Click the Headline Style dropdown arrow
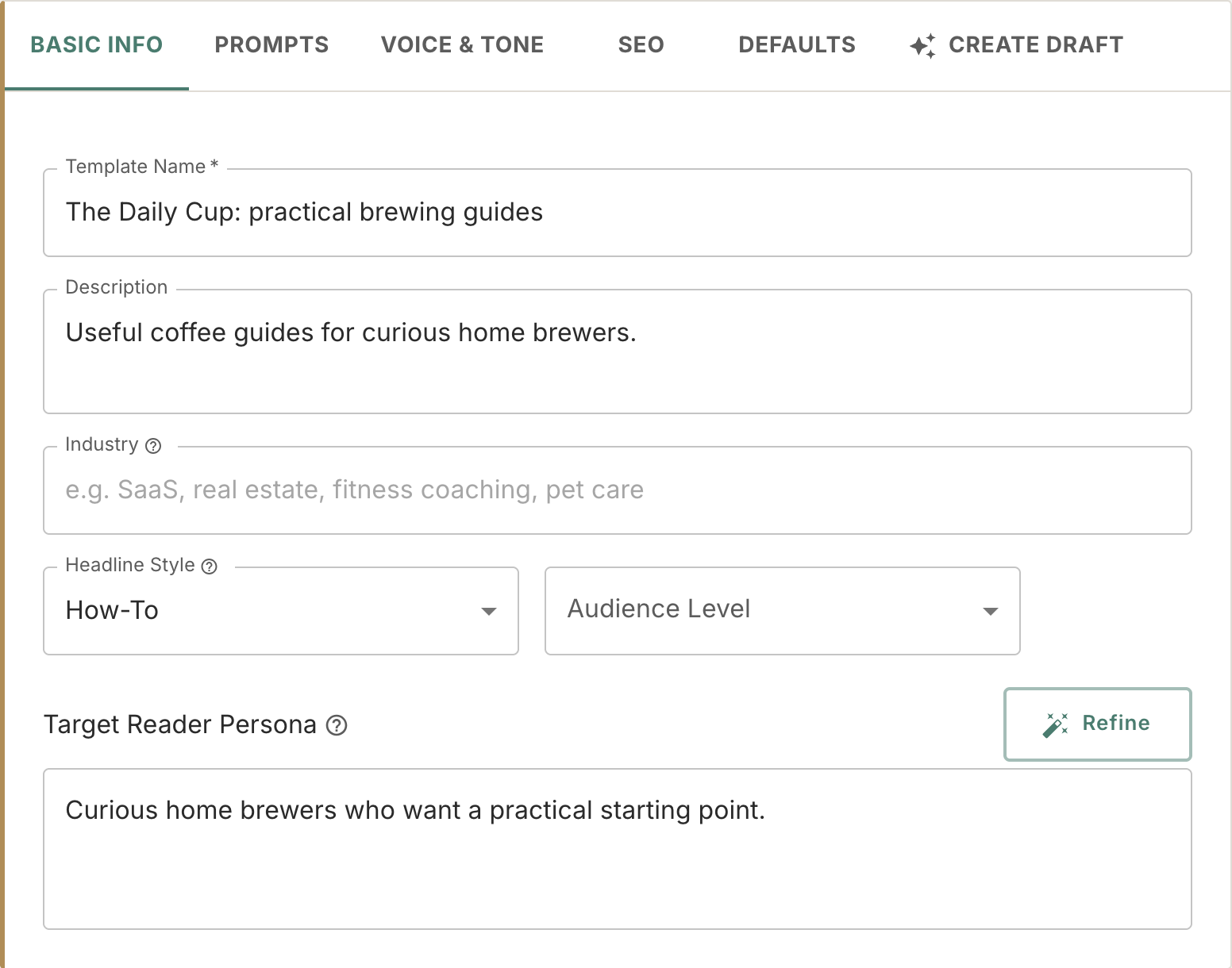The width and height of the screenshot is (1232, 968). point(489,611)
